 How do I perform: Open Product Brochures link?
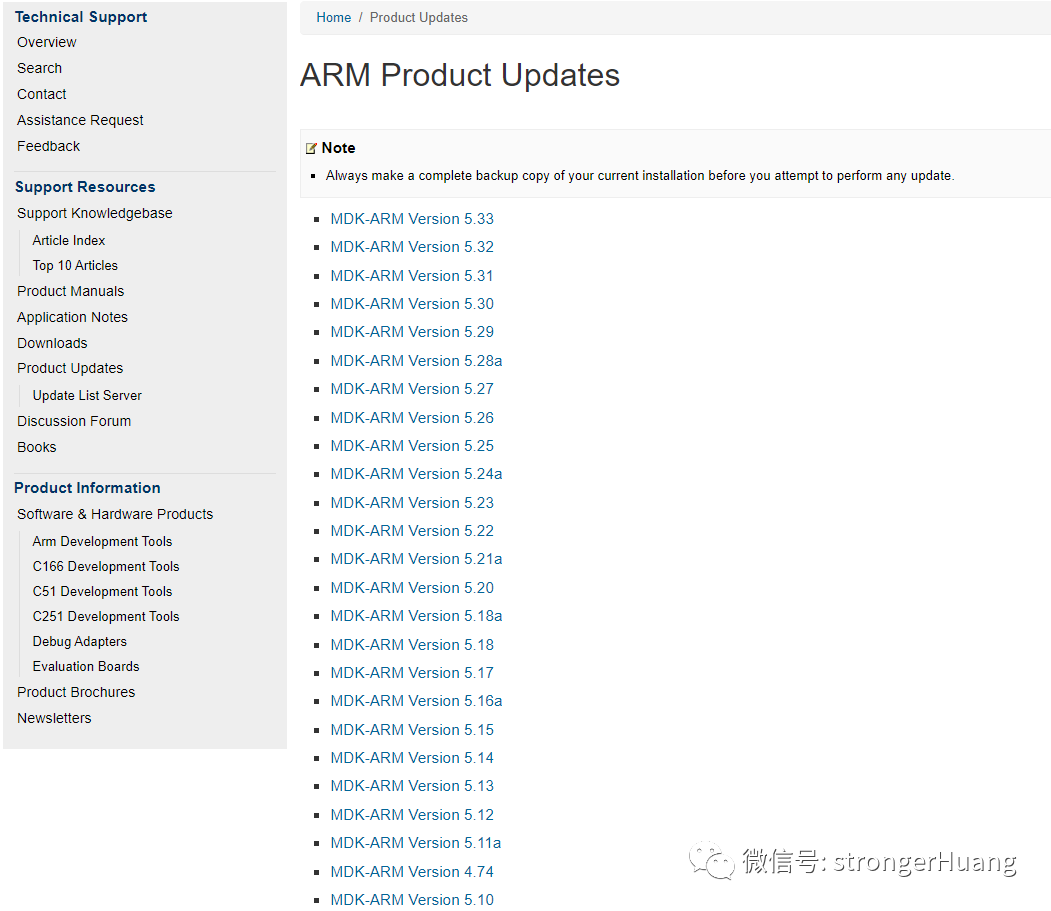[x=76, y=692]
